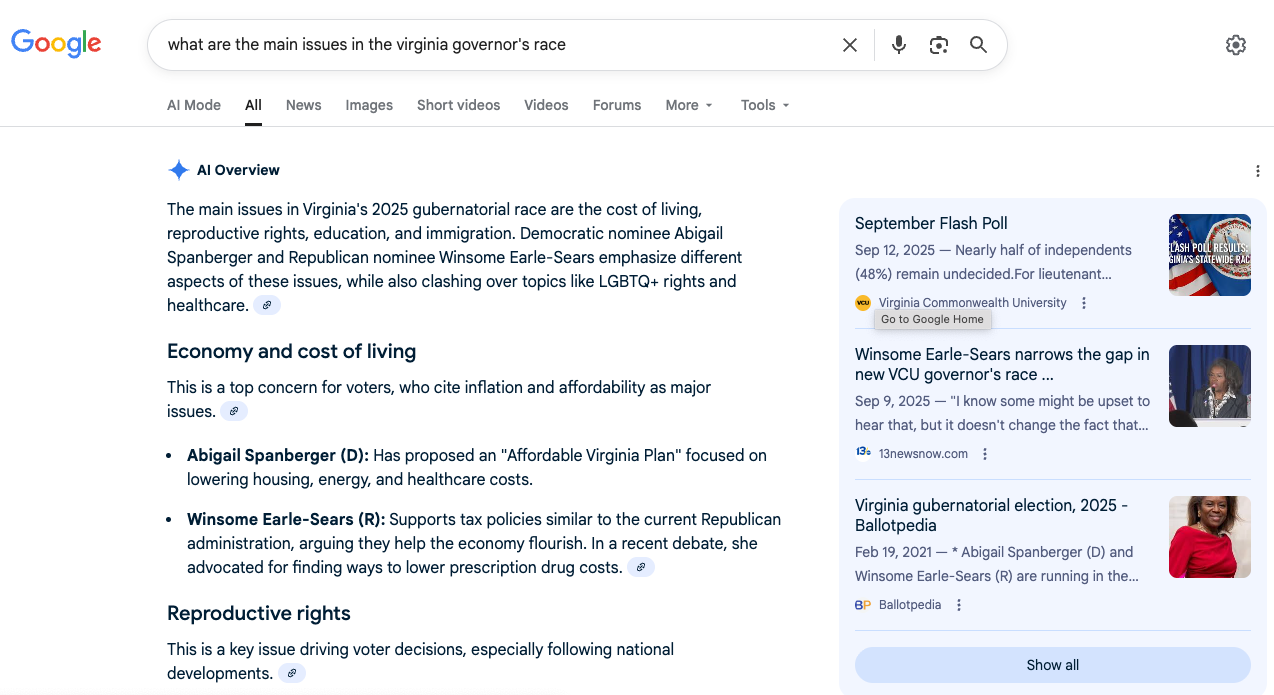Expand the More search filters dropdown

point(689,105)
